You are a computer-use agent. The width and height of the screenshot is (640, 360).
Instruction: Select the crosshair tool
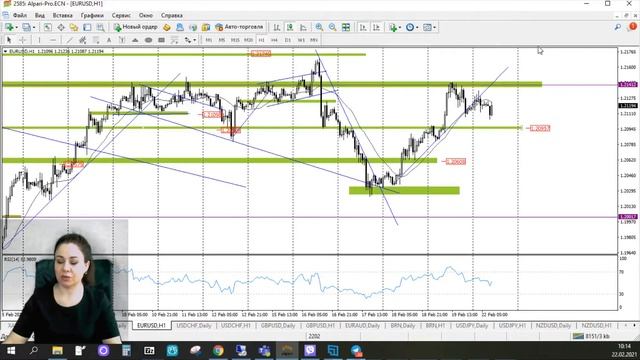pyautogui.click(x=23, y=40)
